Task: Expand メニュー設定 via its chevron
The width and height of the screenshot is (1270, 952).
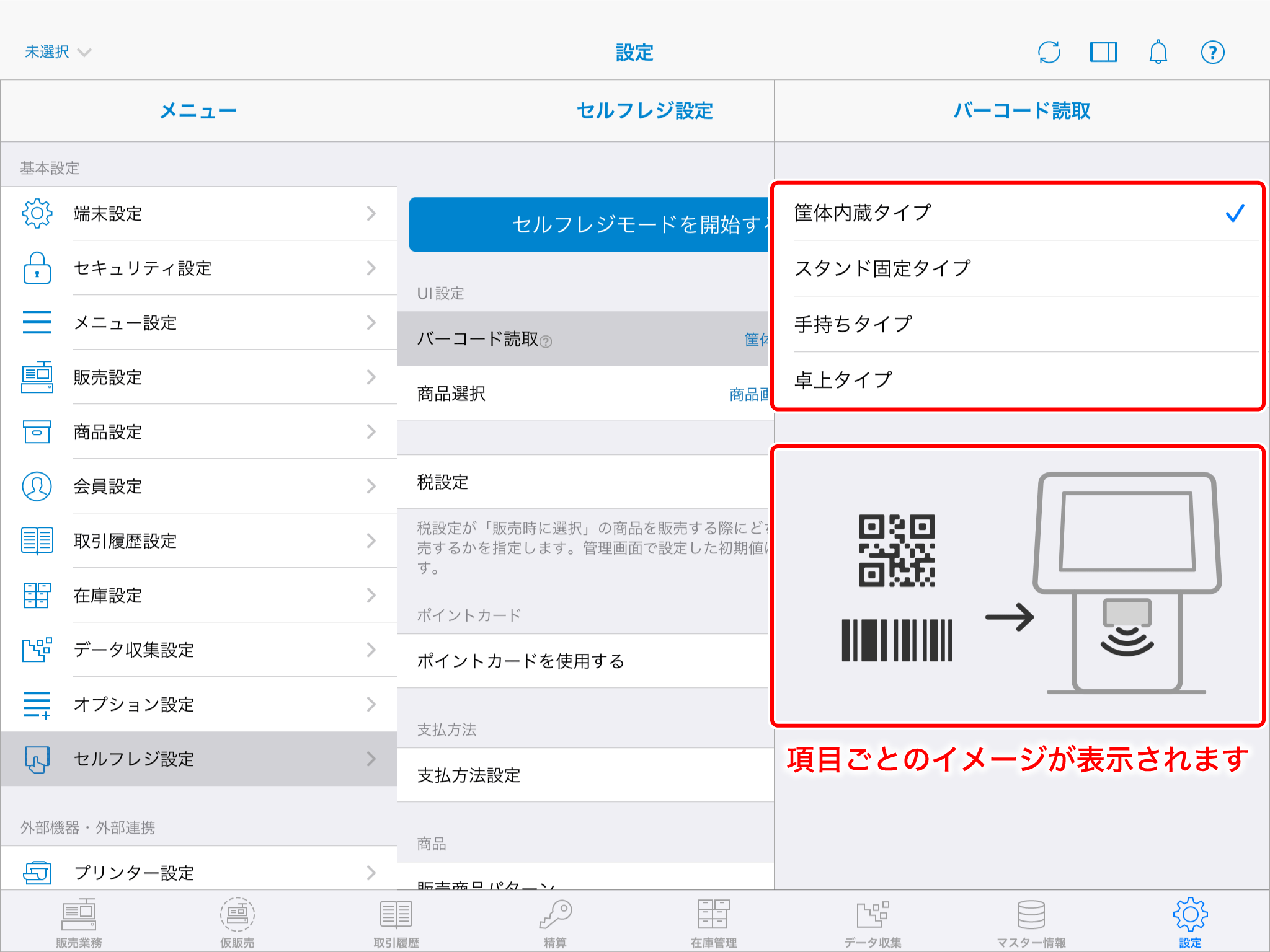Action: 371,322
